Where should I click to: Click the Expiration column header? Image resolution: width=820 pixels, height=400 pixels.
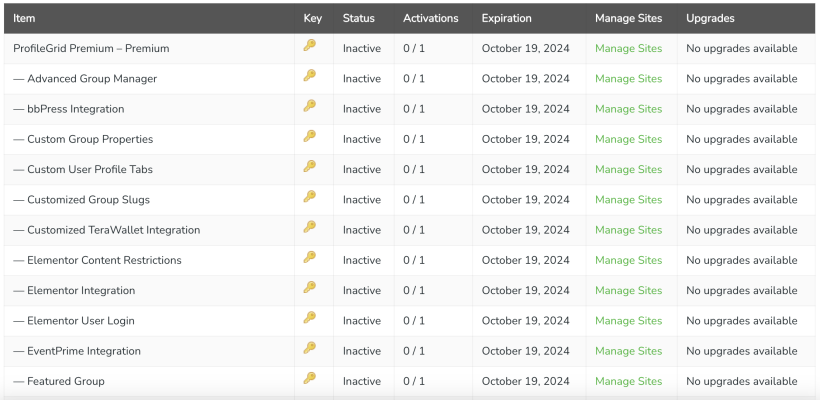click(506, 18)
